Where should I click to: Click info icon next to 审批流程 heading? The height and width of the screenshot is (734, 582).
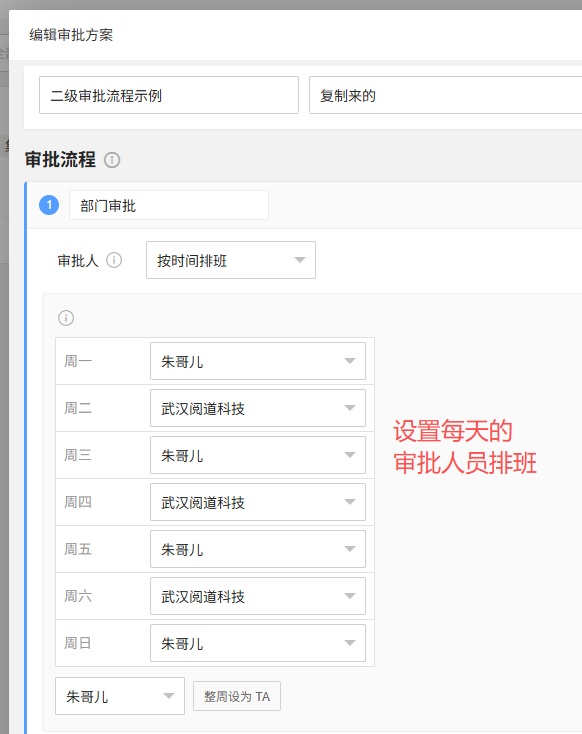(x=112, y=160)
